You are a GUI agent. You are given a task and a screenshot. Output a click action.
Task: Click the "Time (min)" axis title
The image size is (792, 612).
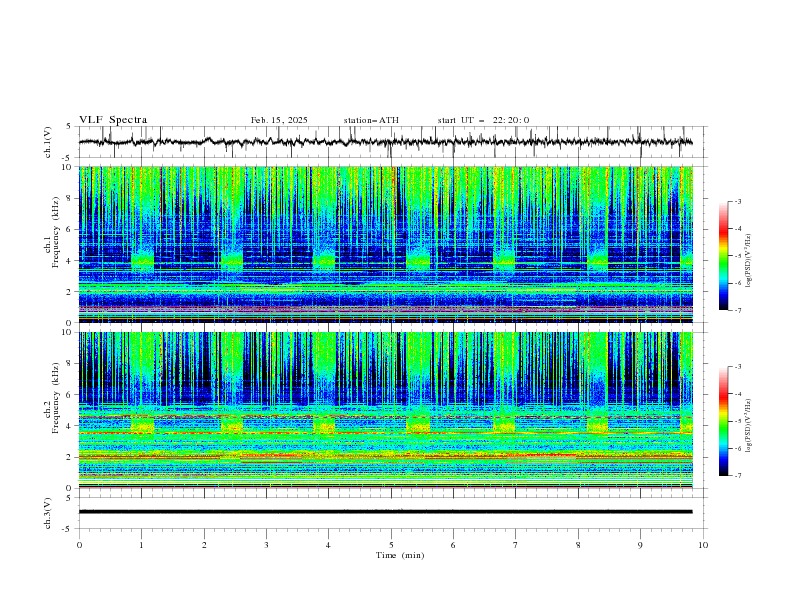(x=400, y=555)
